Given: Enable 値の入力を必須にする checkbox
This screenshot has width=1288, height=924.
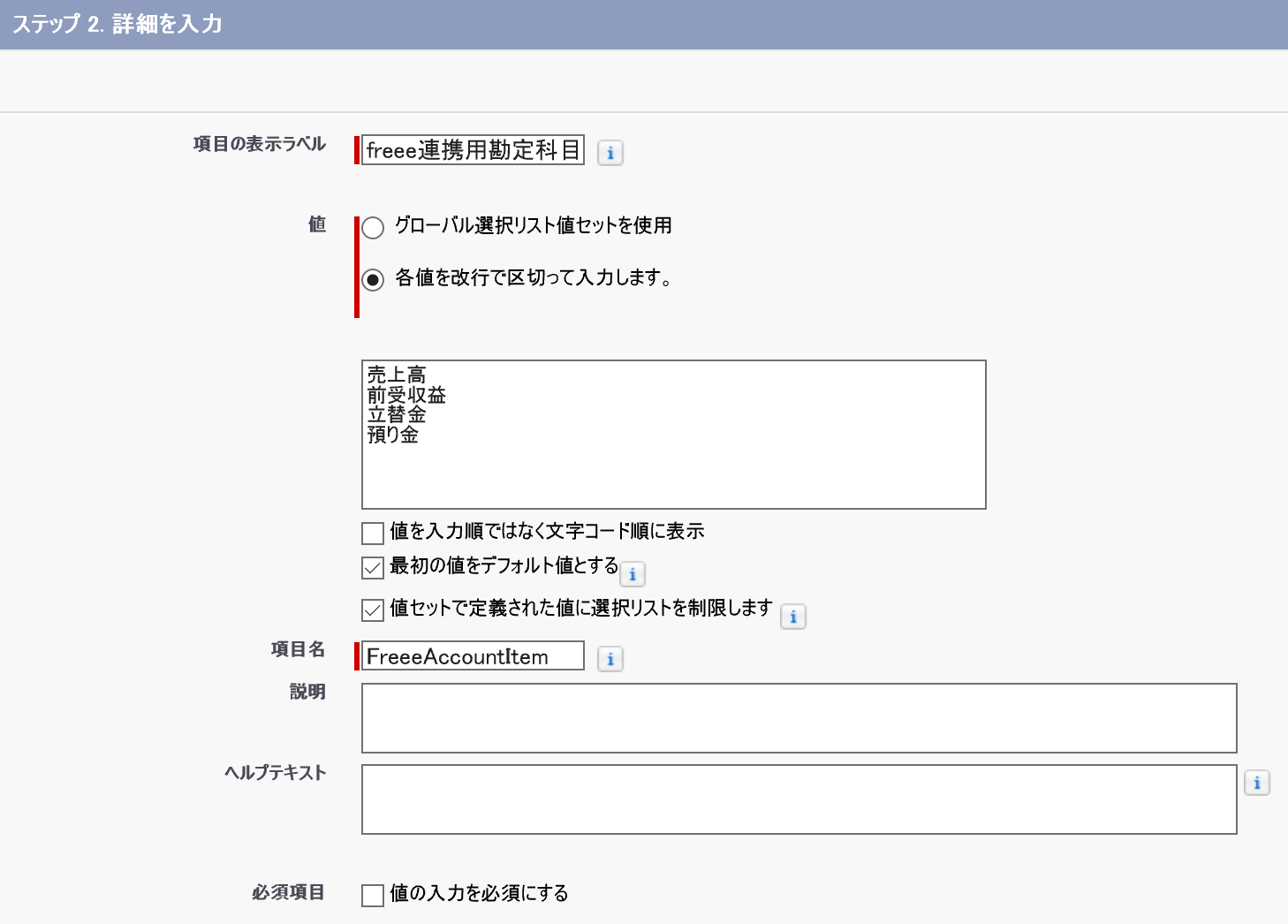Looking at the screenshot, I should pos(373,895).
